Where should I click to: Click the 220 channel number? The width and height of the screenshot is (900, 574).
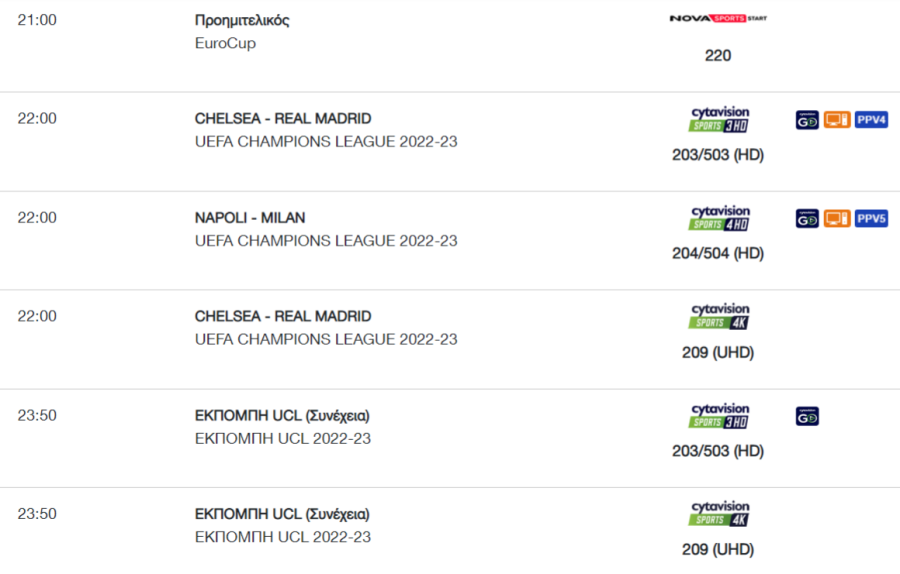pos(718,56)
